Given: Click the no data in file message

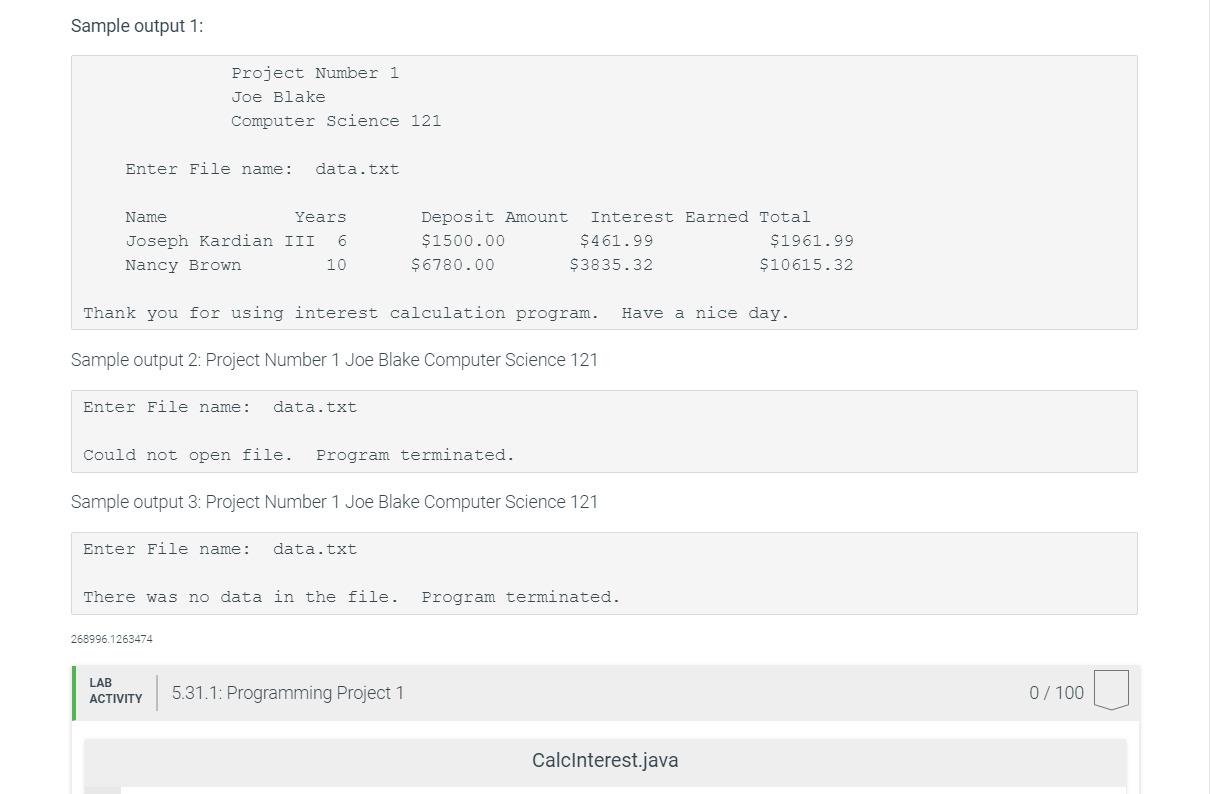Looking at the screenshot, I should click(x=351, y=596).
